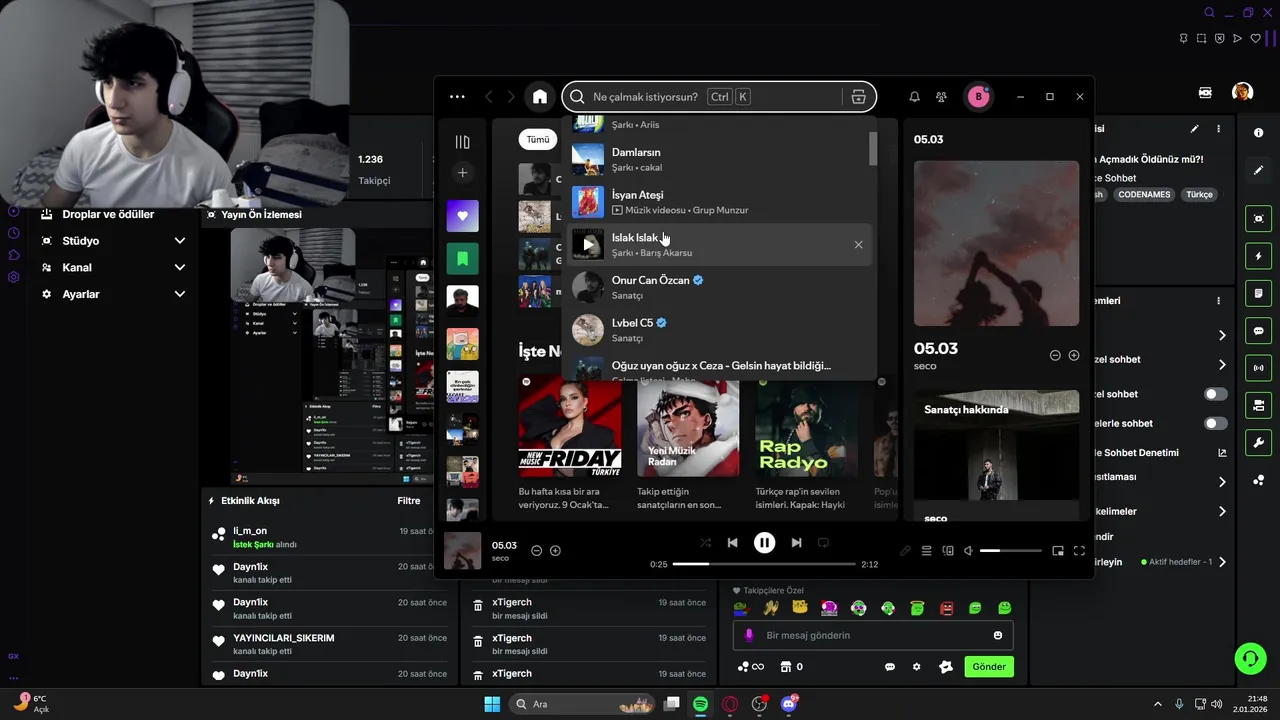Viewport: 1280px width, 720px height.
Task: Select Damlarsın search suggestion
Action: 718,159
